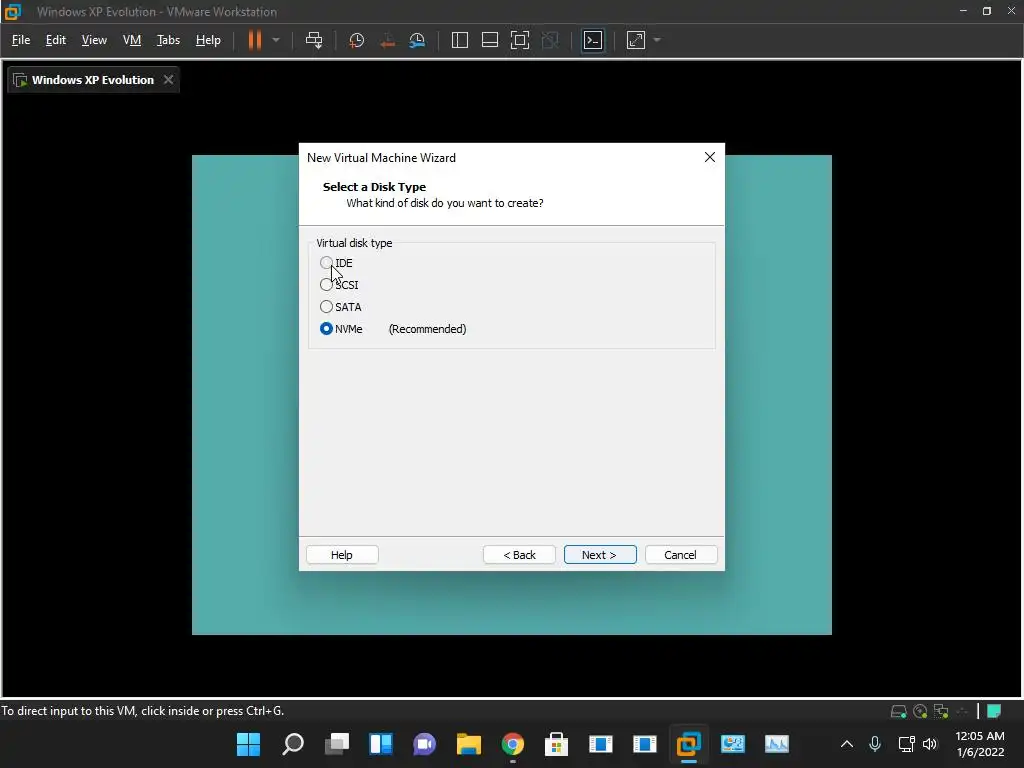Open the network tray icon

pyautogui.click(x=906, y=744)
